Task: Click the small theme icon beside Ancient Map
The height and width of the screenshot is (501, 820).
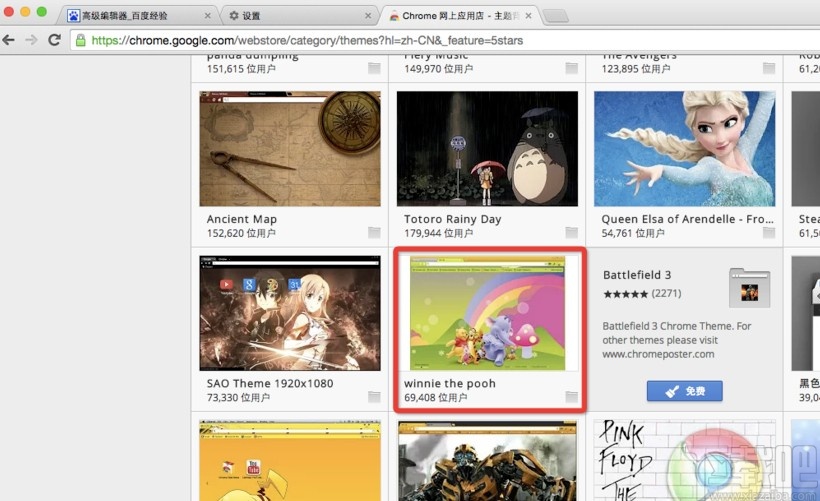Action: coord(374,232)
